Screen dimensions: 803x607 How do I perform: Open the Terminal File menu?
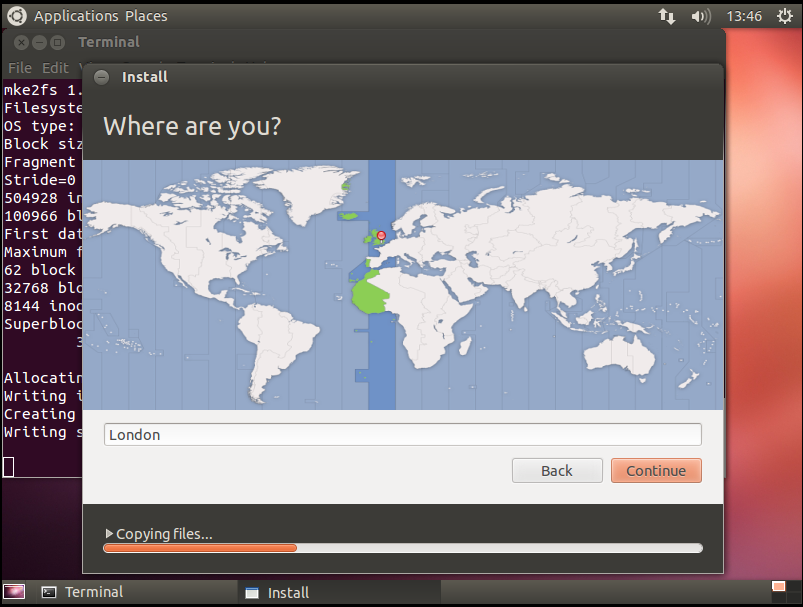tap(20, 68)
